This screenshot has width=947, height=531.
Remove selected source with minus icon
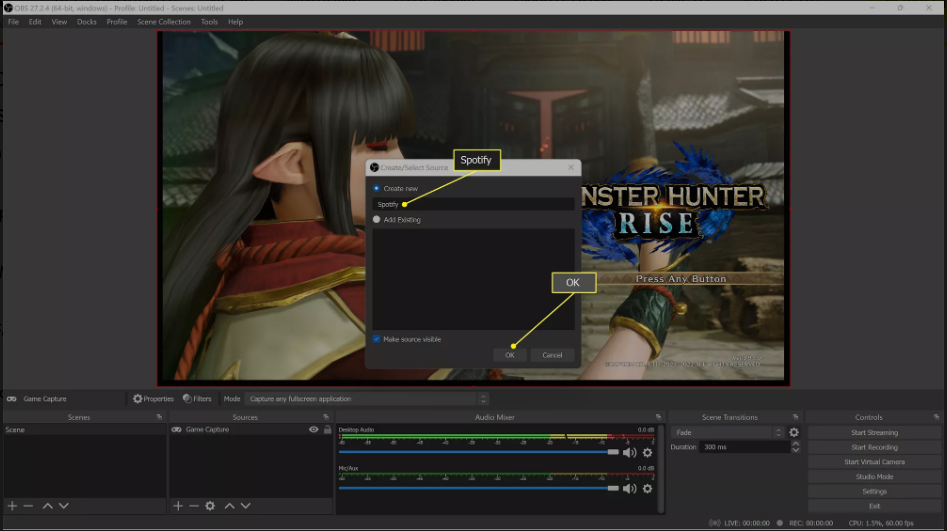point(194,506)
